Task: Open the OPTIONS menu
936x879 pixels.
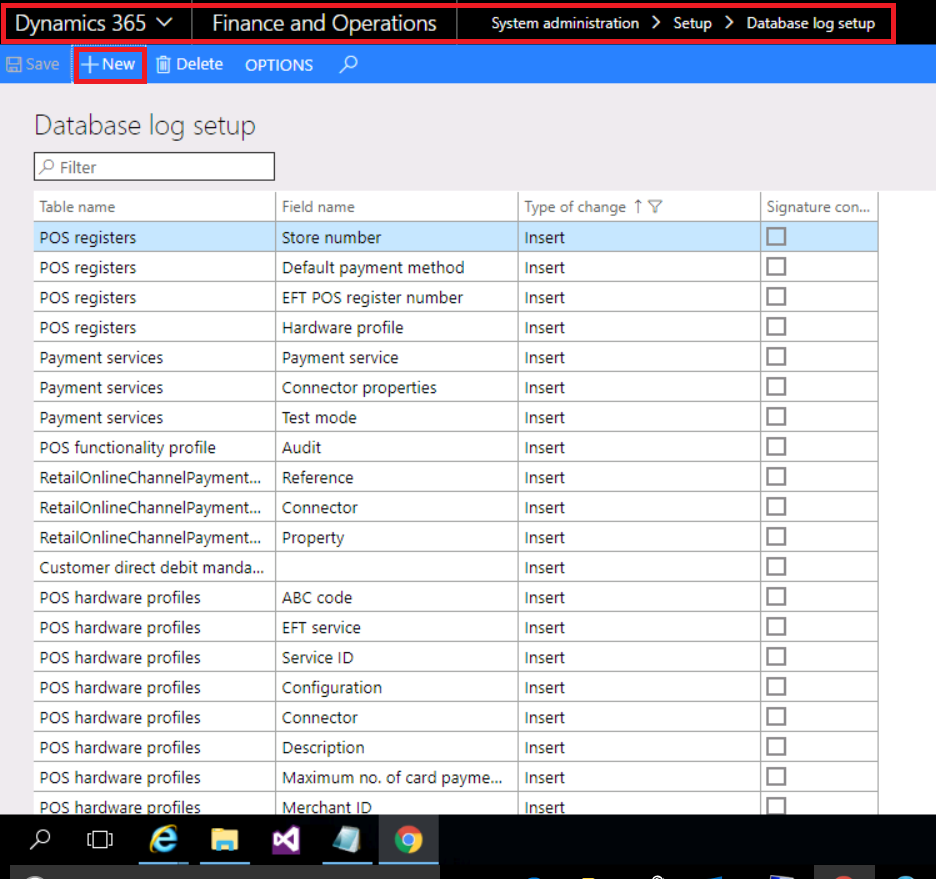Action: pos(278,65)
